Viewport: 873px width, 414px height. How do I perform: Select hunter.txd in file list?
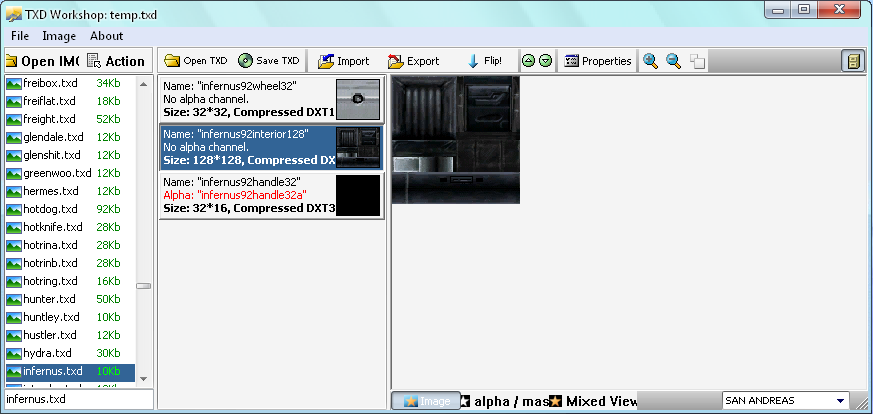[x=70, y=299]
